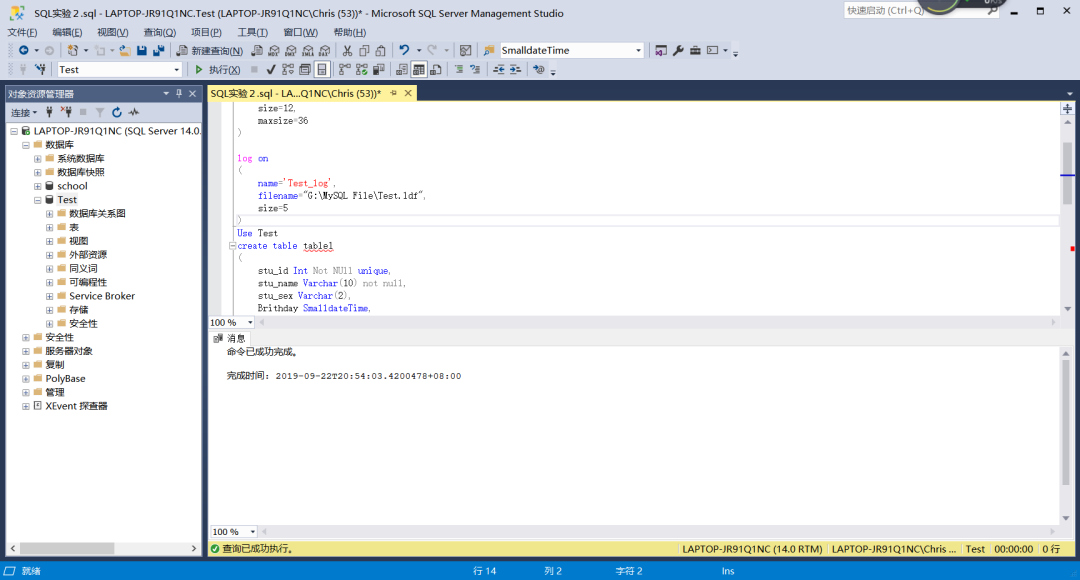Refresh the Object Explorer tree
Image resolution: width=1080 pixels, height=580 pixels.
click(117, 112)
